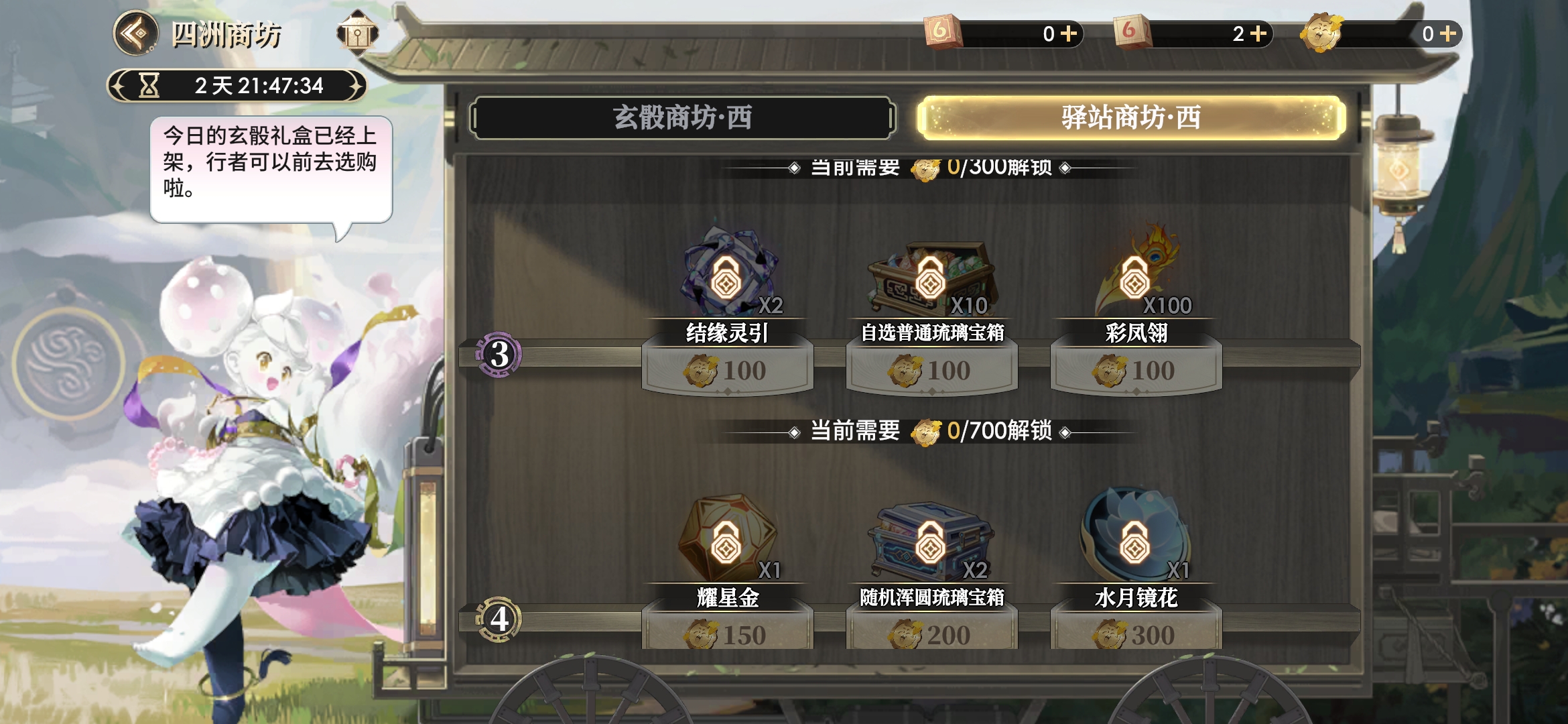Image resolution: width=1568 pixels, height=724 pixels.
Task: Switch to the 驿站商坊·西 tab
Action: point(1131,118)
